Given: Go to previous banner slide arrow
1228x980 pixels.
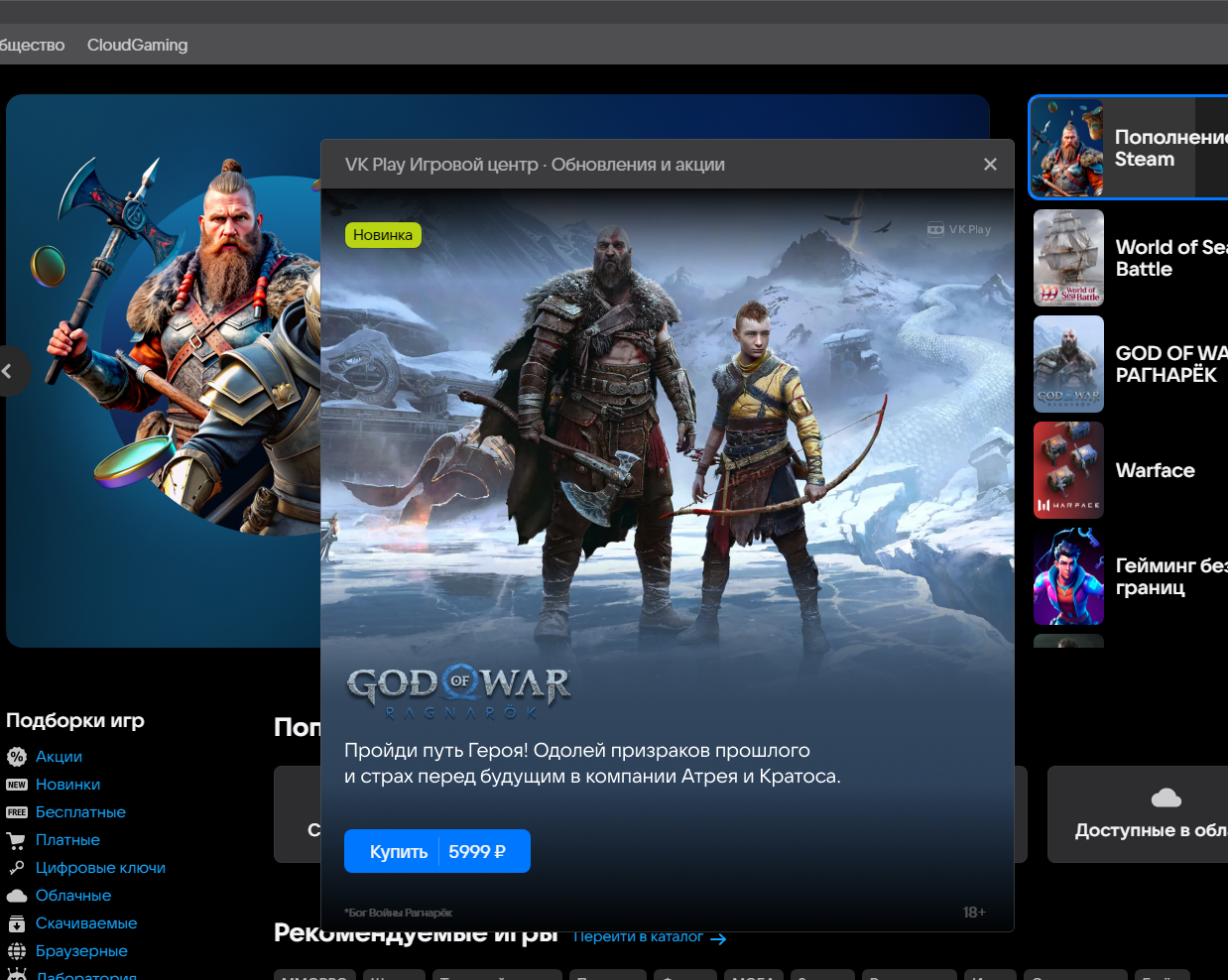Looking at the screenshot, I should [10, 371].
